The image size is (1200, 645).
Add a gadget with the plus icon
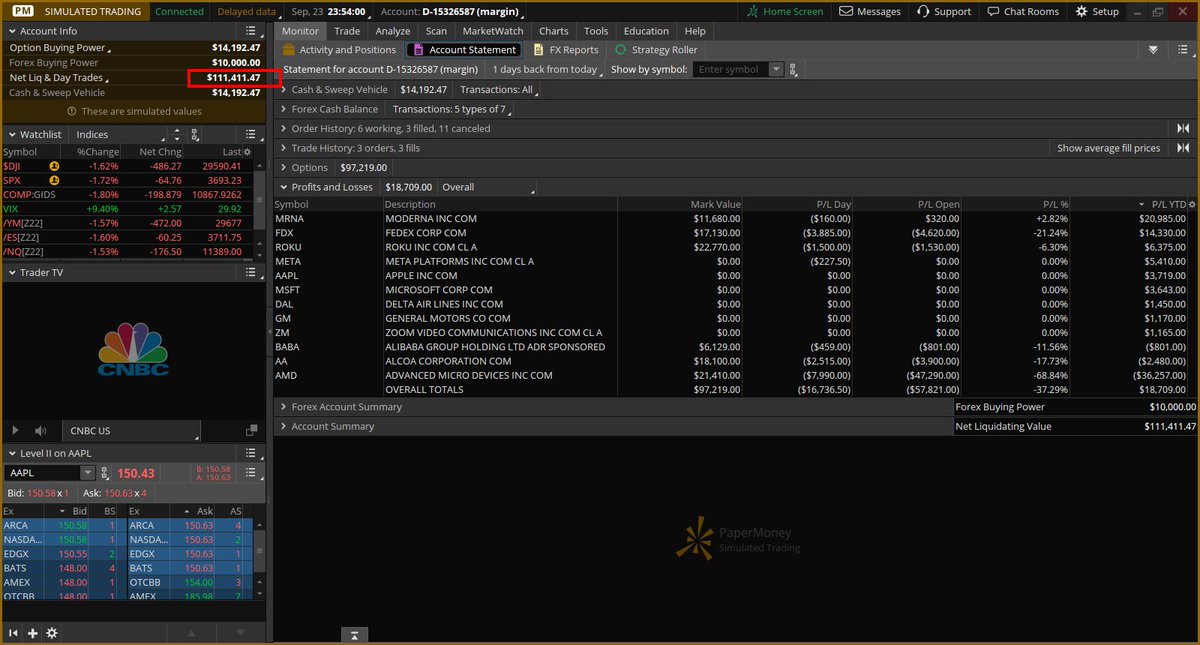32,633
